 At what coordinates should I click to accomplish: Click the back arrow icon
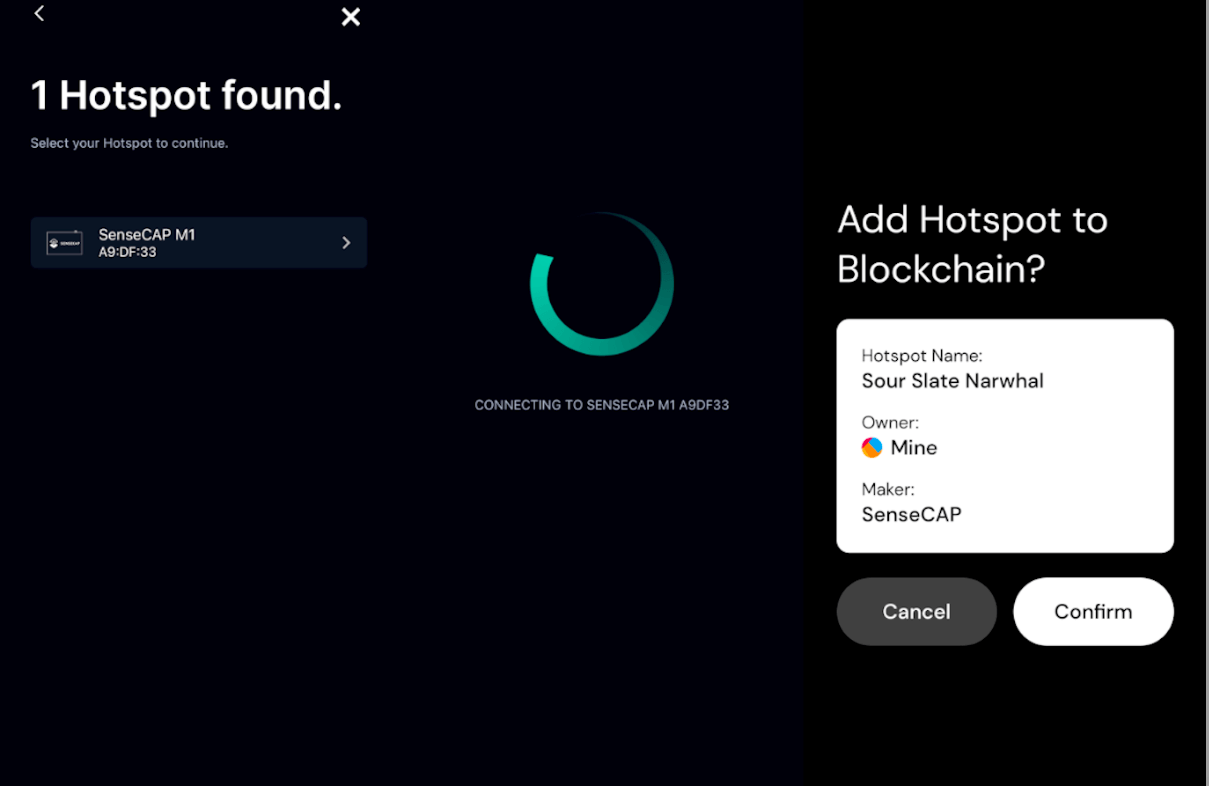pyautogui.click(x=39, y=14)
